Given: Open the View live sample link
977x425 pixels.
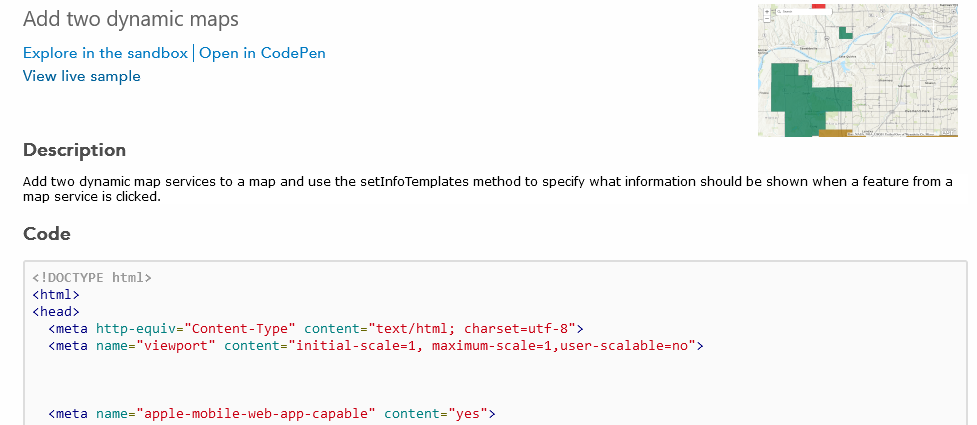Looking at the screenshot, I should [82, 76].
